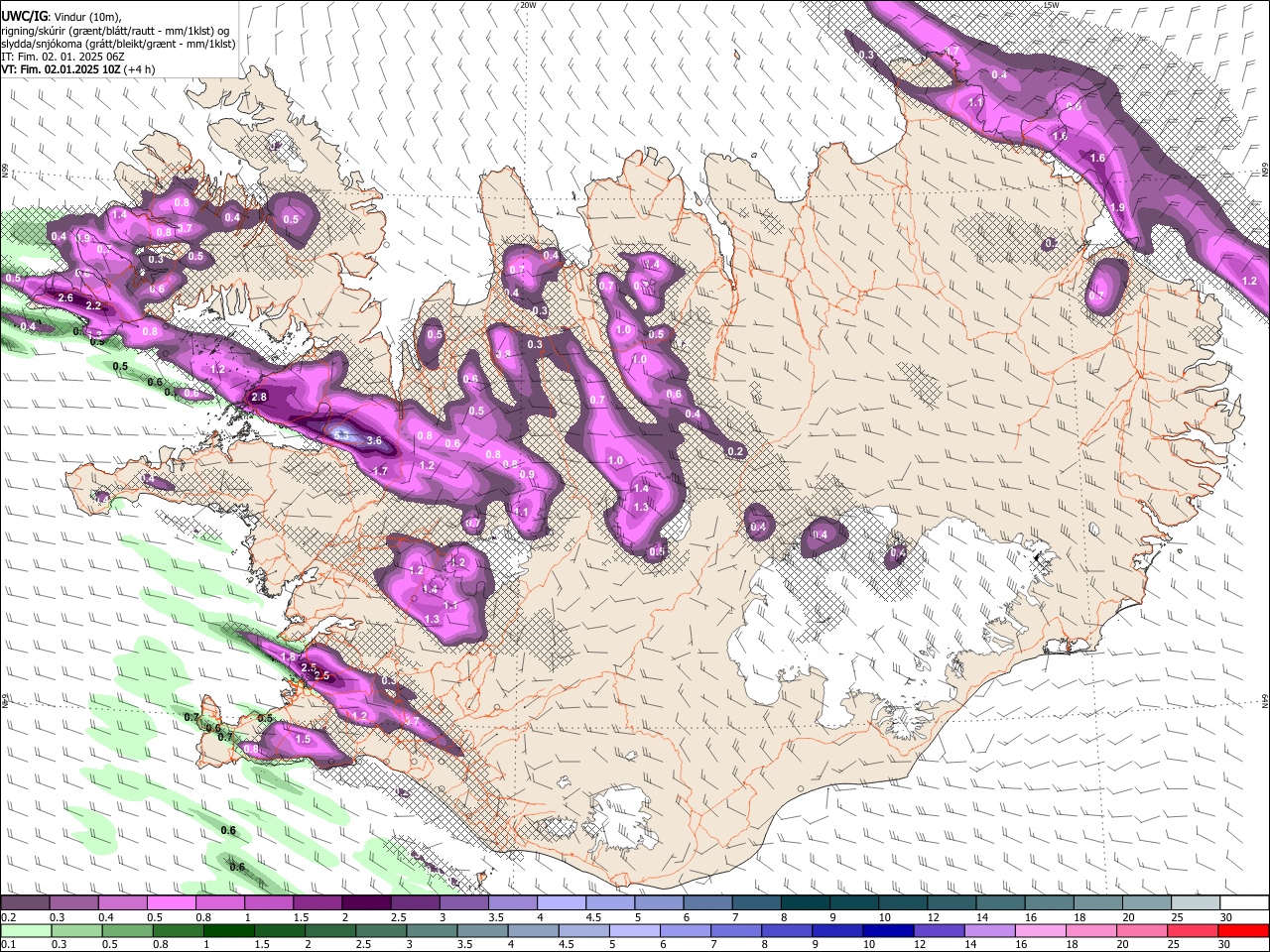Click the 'UWC/IG' title text
Screen dimensions: 1270x952
coord(25,15)
